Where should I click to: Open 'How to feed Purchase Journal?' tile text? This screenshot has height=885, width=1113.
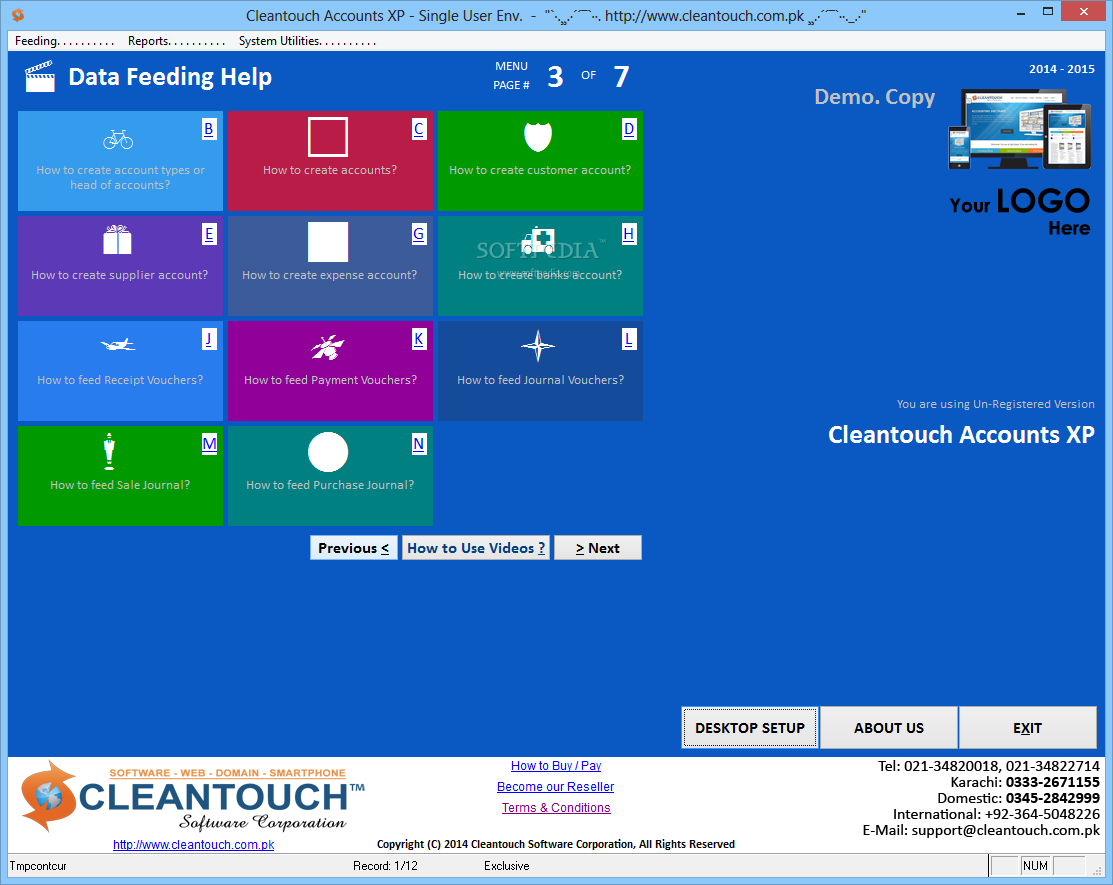pyautogui.click(x=330, y=485)
